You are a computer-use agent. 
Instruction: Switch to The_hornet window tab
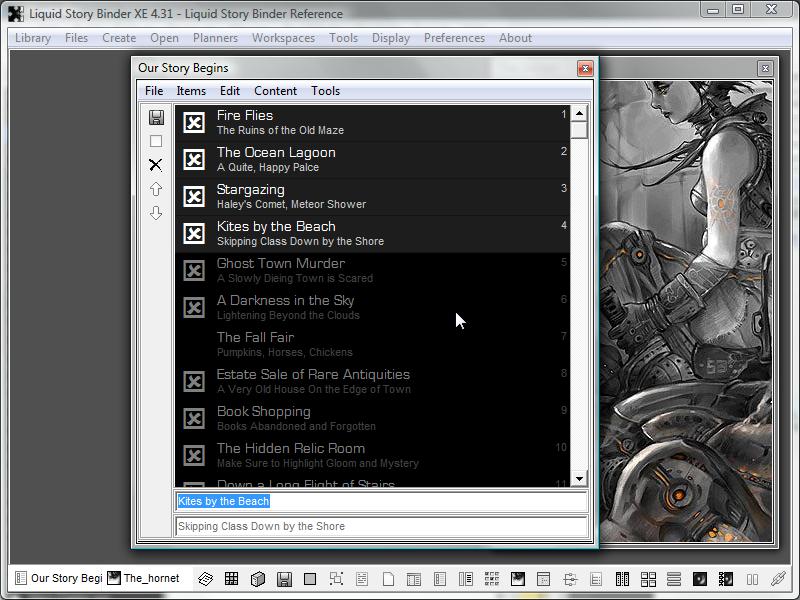click(144, 578)
